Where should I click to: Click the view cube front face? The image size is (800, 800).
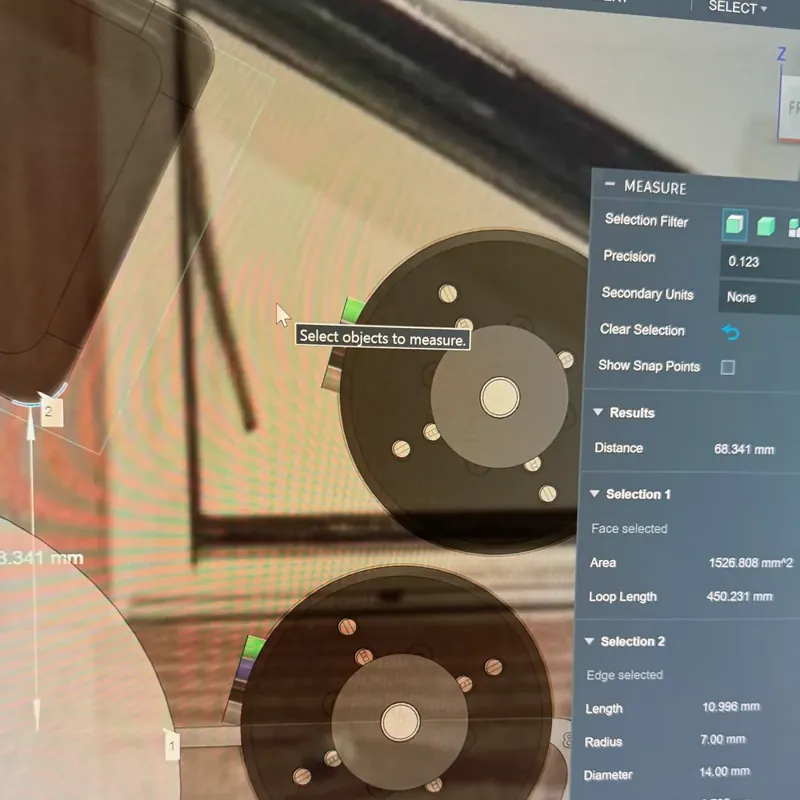click(790, 110)
